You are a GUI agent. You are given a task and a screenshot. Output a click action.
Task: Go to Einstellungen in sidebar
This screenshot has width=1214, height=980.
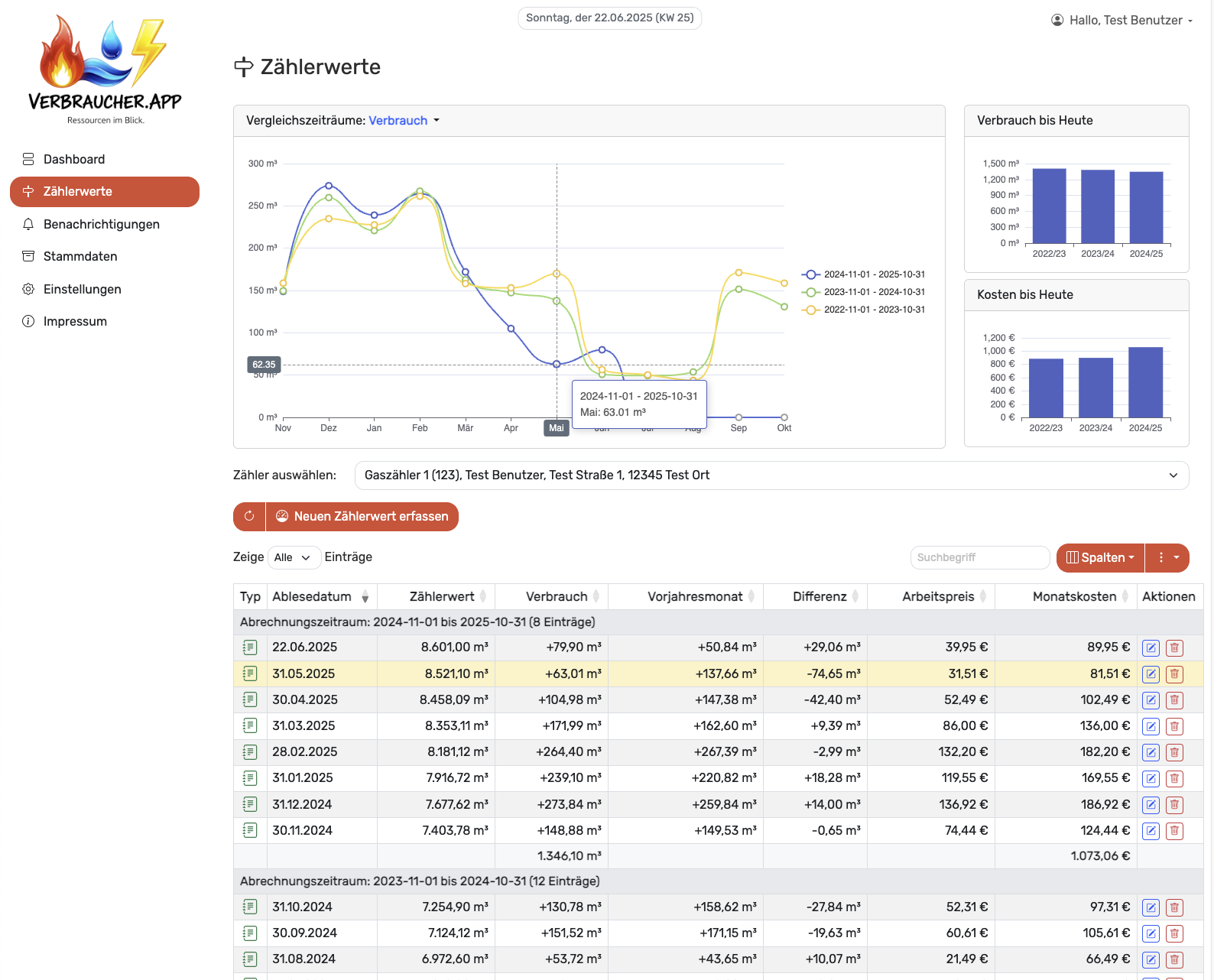pos(82,289)
